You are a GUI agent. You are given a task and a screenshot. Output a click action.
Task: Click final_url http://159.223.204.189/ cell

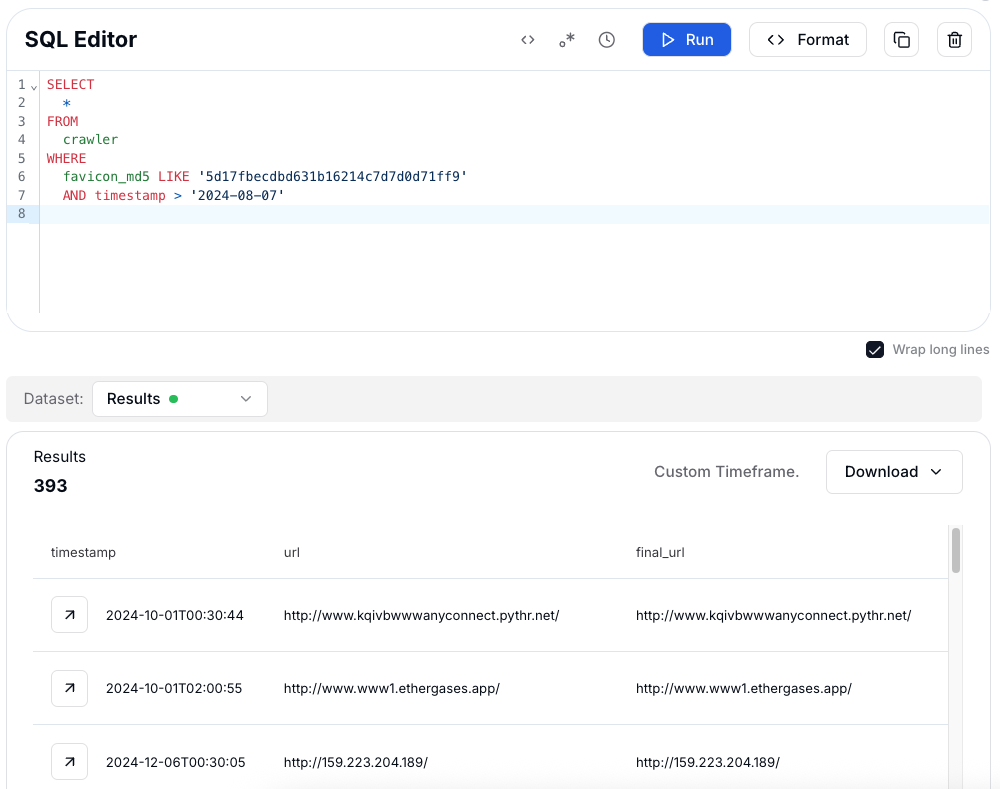click(x=708, y=762)
